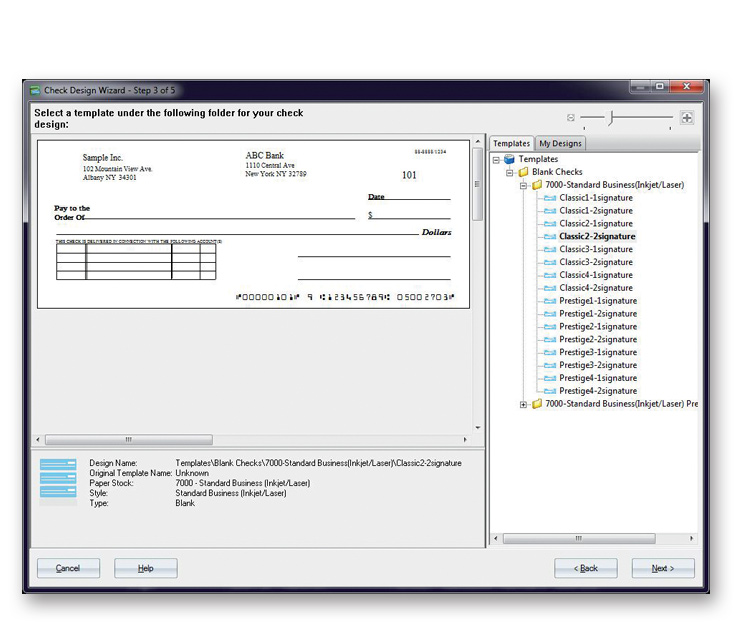Expand the second 7000-Standard Business folder

523,404
